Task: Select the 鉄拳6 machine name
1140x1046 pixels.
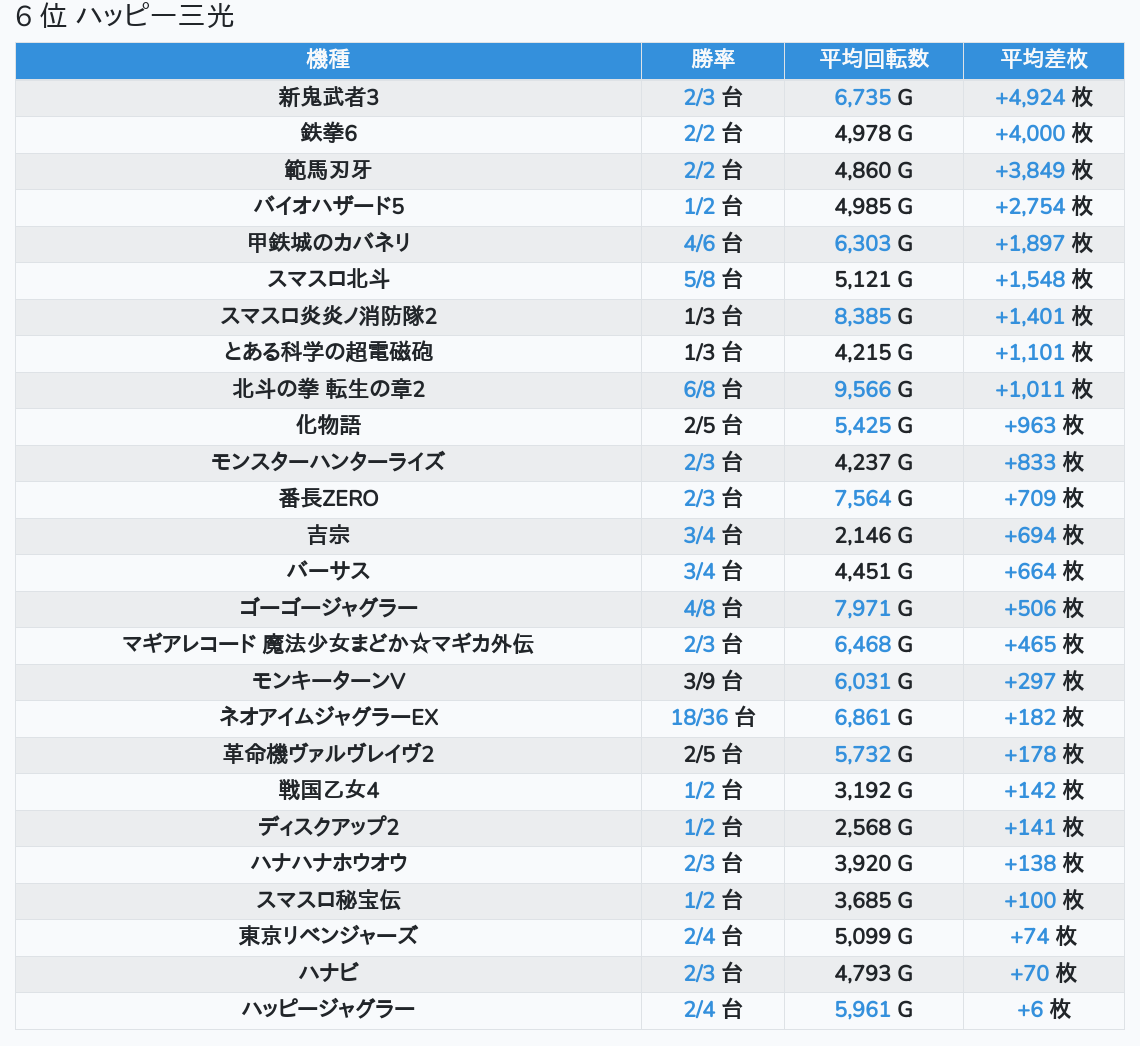Action: coord(328,133)
